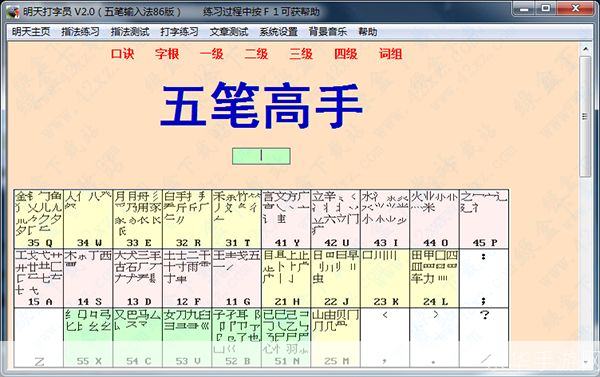Choose the 四级 practice level
Image resolution: width=600 pixels, height=377 pixels.
click(346, 54)
